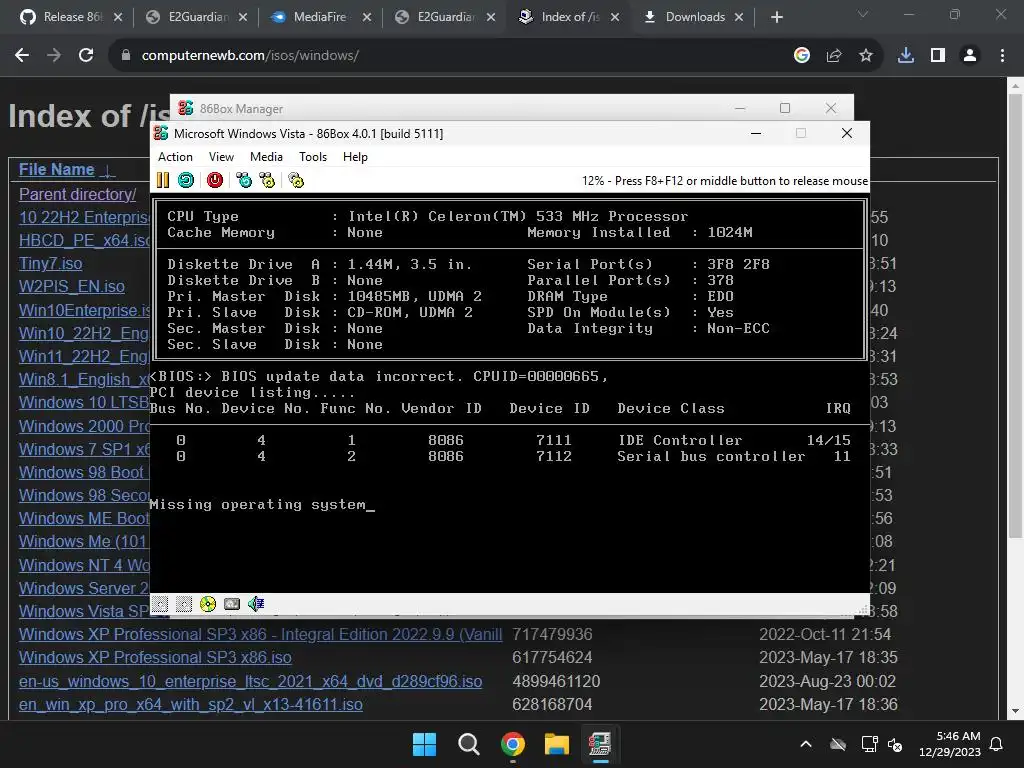Open Chrome tab search chevron
The width and height of the screenshot is (1024, 768).
coord(863,14)
